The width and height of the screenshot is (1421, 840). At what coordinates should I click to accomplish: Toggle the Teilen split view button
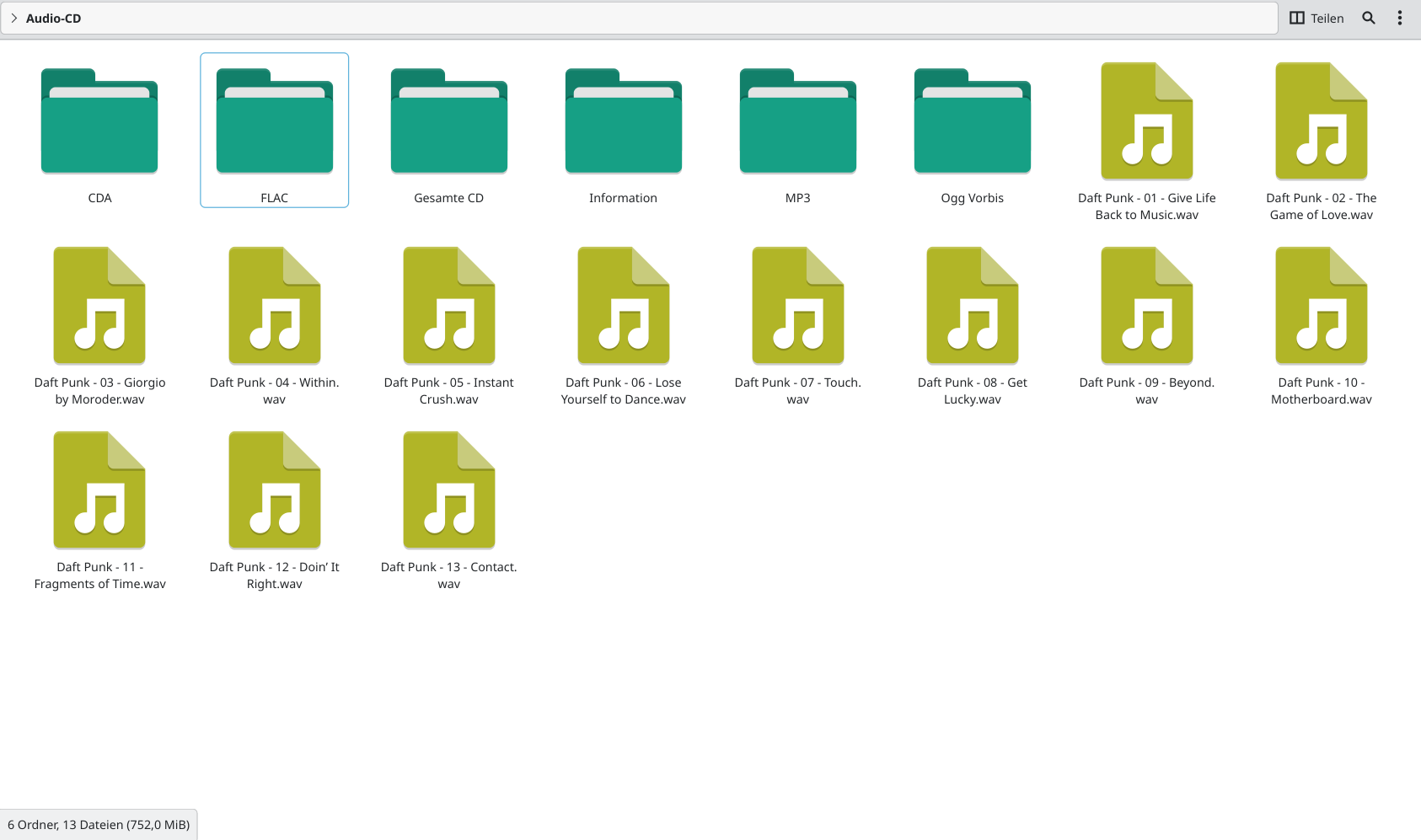[x=1316, y=18]
